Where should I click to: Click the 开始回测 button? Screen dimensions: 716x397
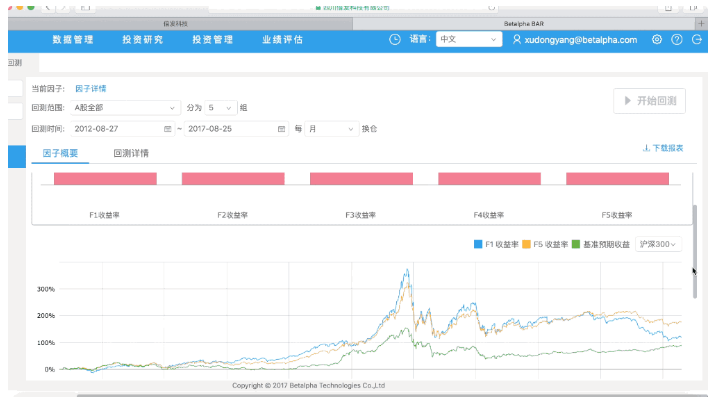(649, 101)
